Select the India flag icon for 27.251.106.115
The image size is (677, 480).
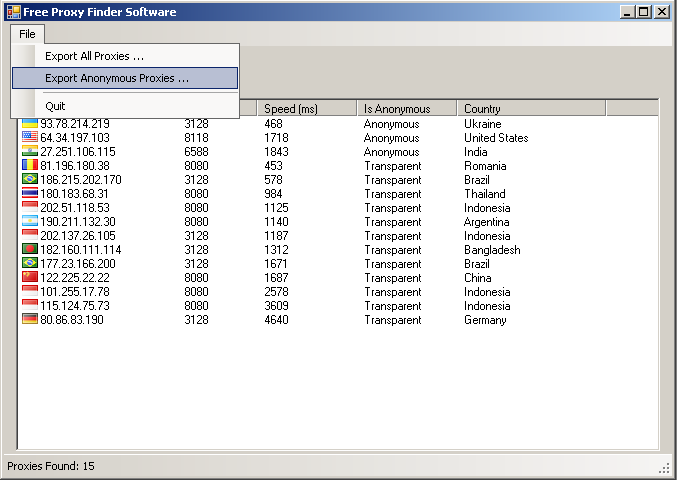pos(30,152)
